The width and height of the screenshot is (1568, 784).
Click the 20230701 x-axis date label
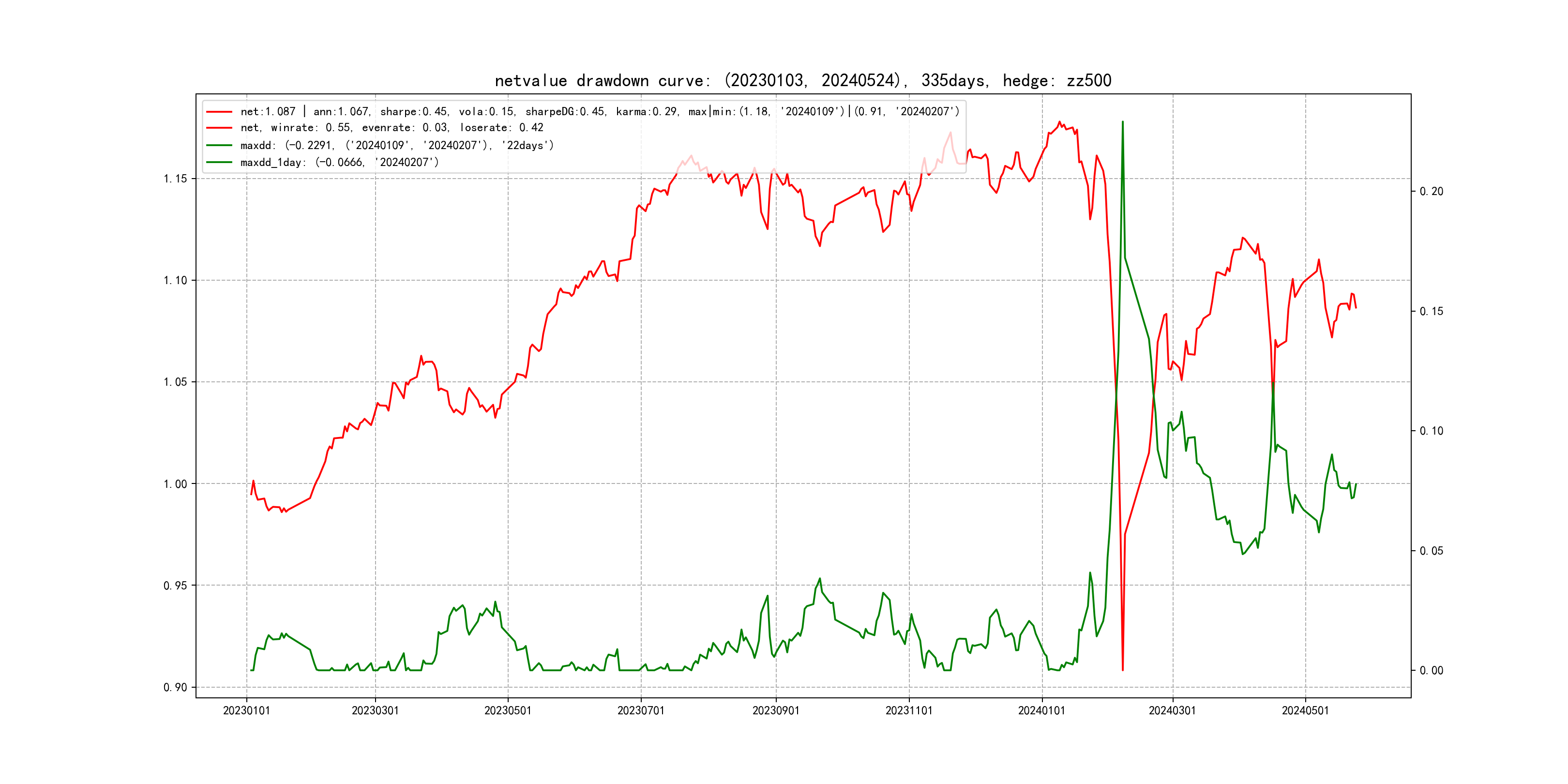(x=640, y=710)
